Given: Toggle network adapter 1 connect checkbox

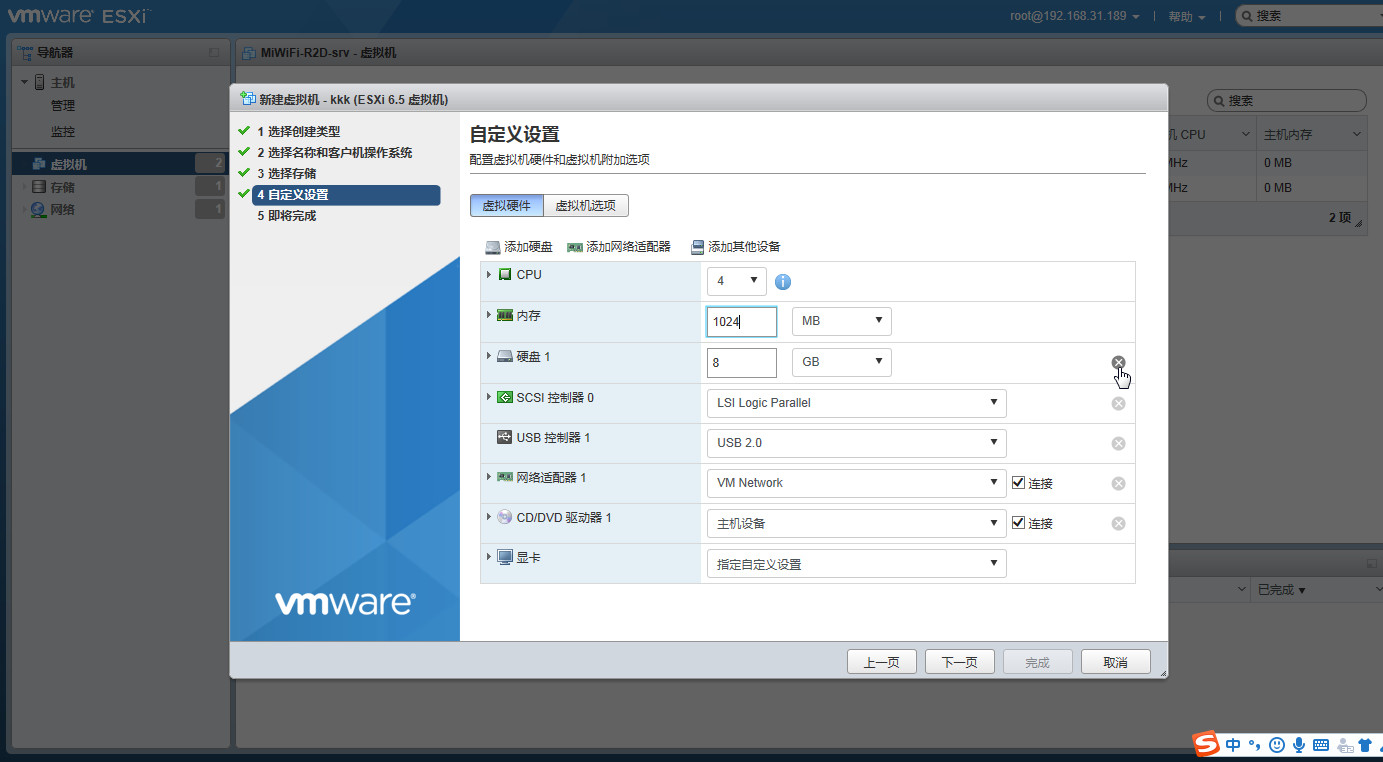Looking at the screenshot, I should [x=1018, y=482].
